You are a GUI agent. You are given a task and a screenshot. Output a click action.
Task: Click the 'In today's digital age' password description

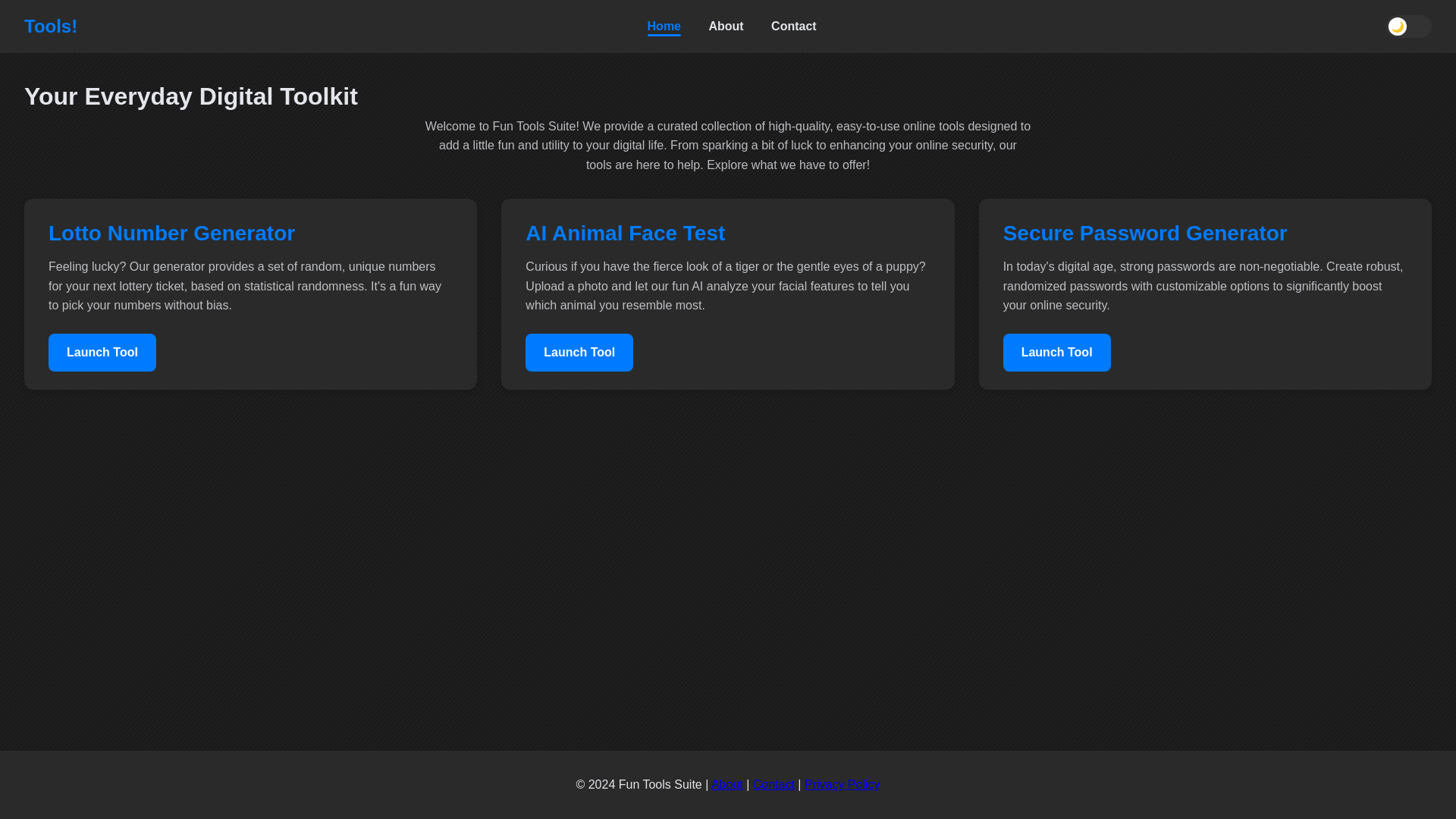pos(1203,286)
